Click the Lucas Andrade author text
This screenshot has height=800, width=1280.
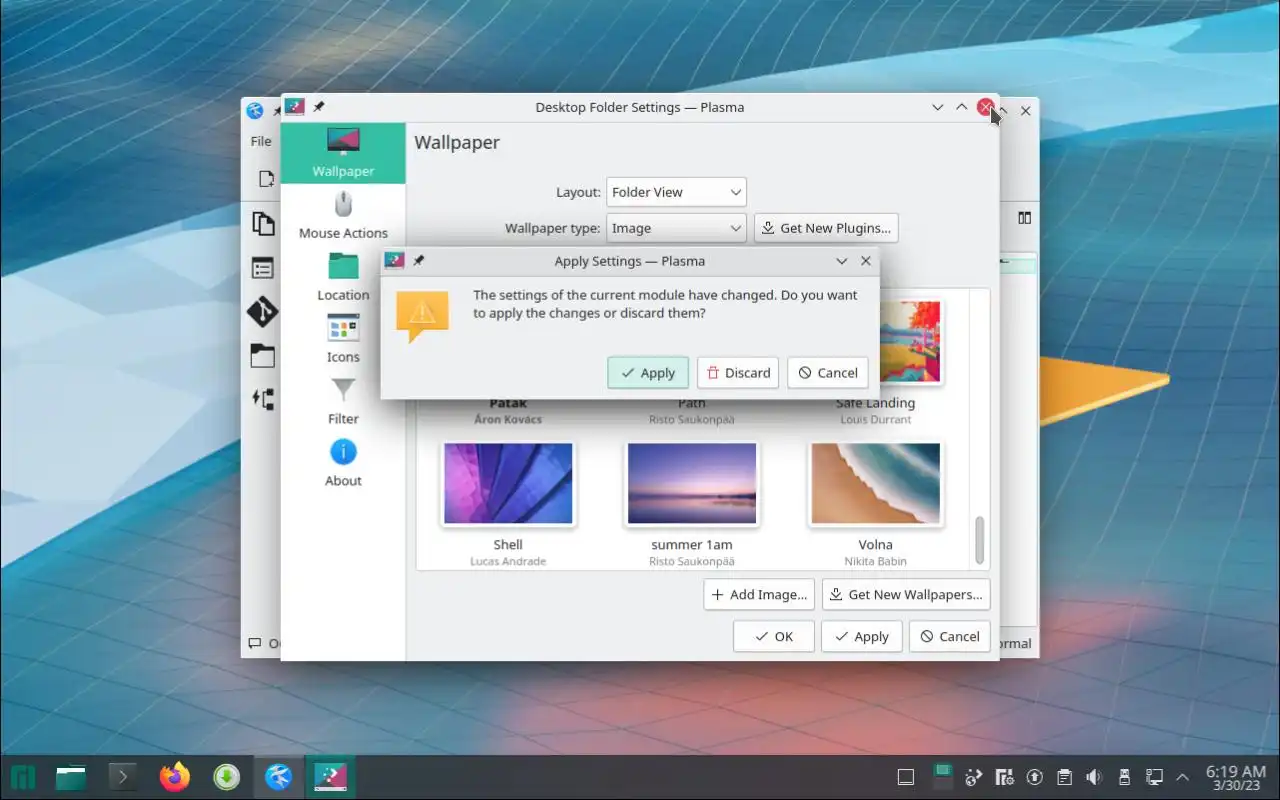click(x=508, y=562)
